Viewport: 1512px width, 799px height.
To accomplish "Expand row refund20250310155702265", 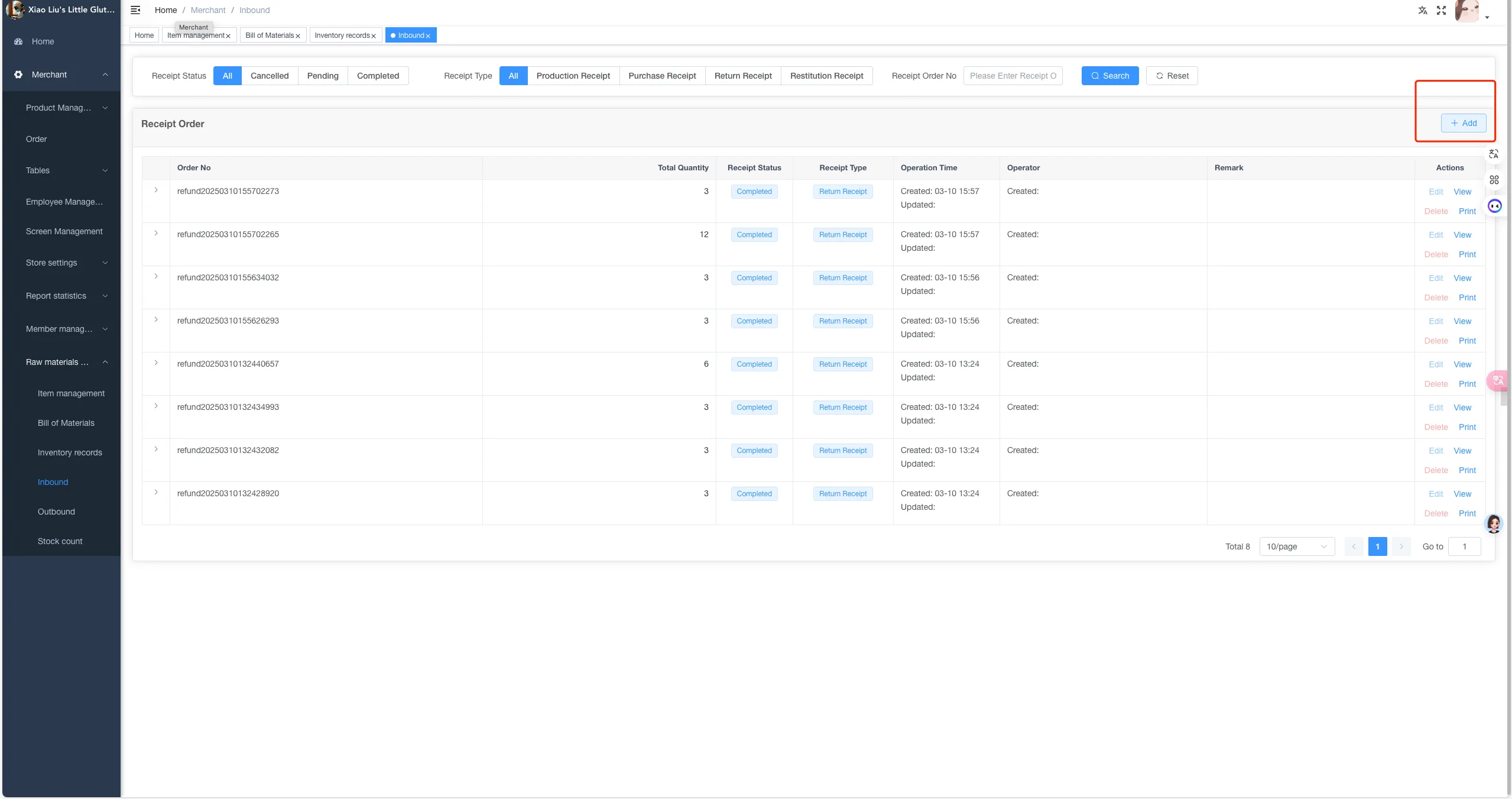I will pyautogui.click(x=156, y=233).
